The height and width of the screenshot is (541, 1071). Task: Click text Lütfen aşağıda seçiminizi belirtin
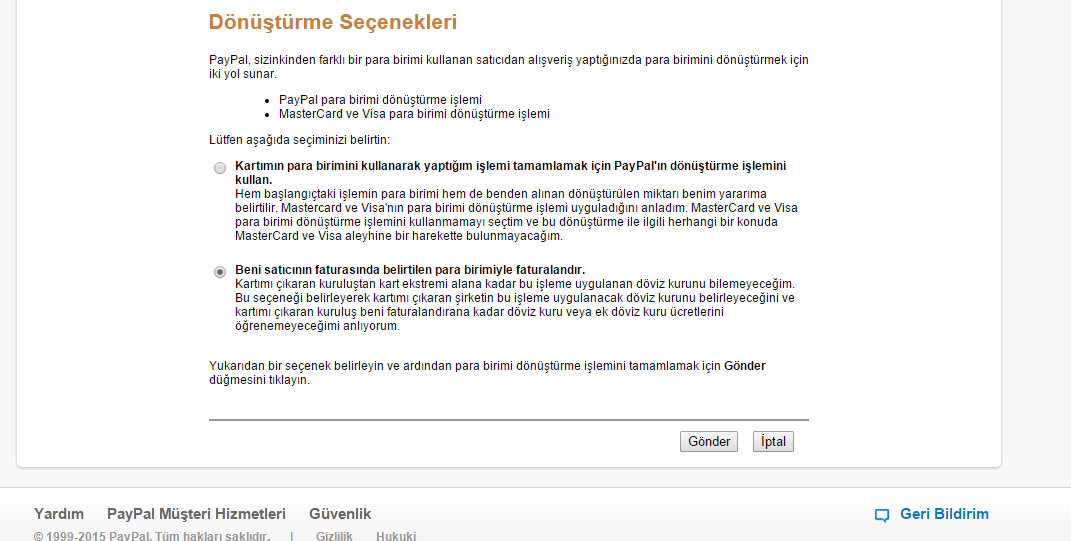point(299,140)
